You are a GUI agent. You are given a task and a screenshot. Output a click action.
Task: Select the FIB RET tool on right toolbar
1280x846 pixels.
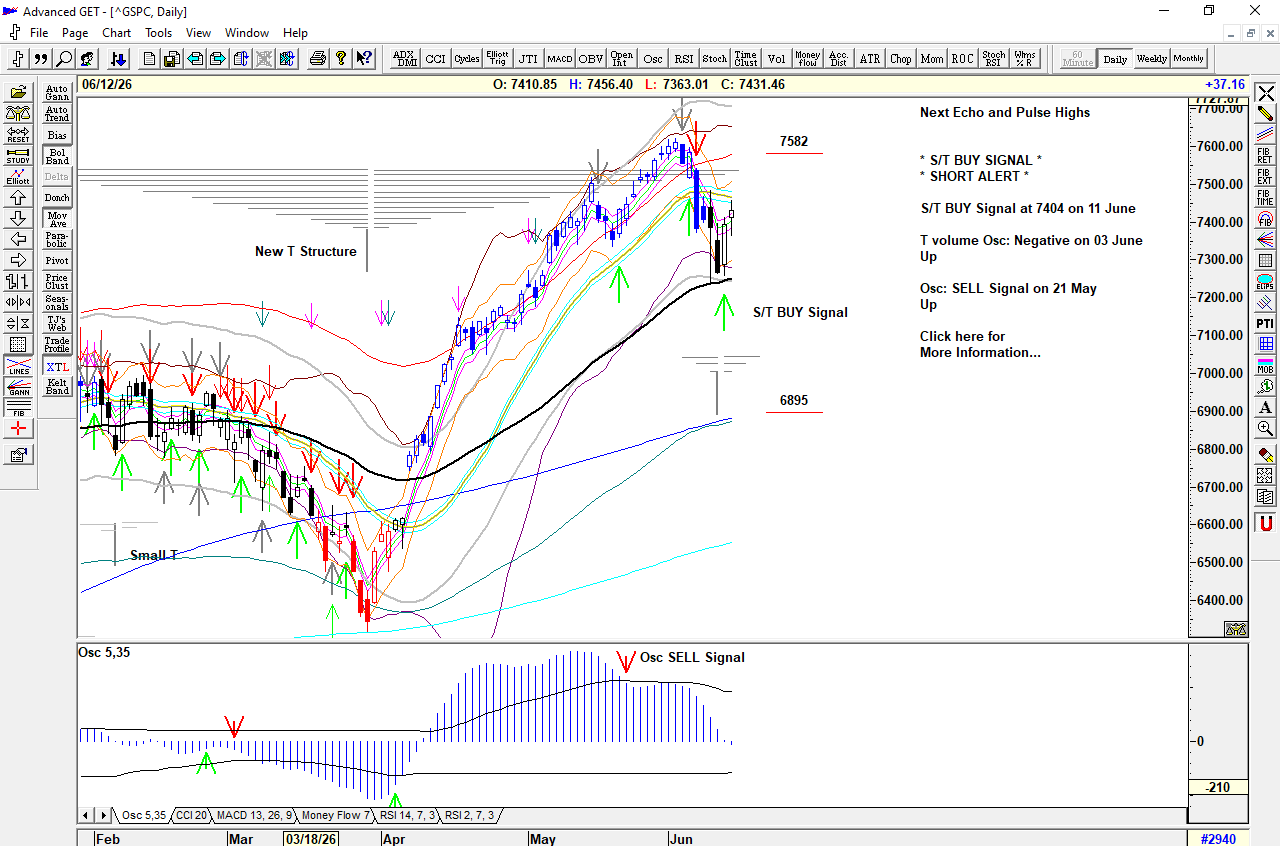(1265, 156)
